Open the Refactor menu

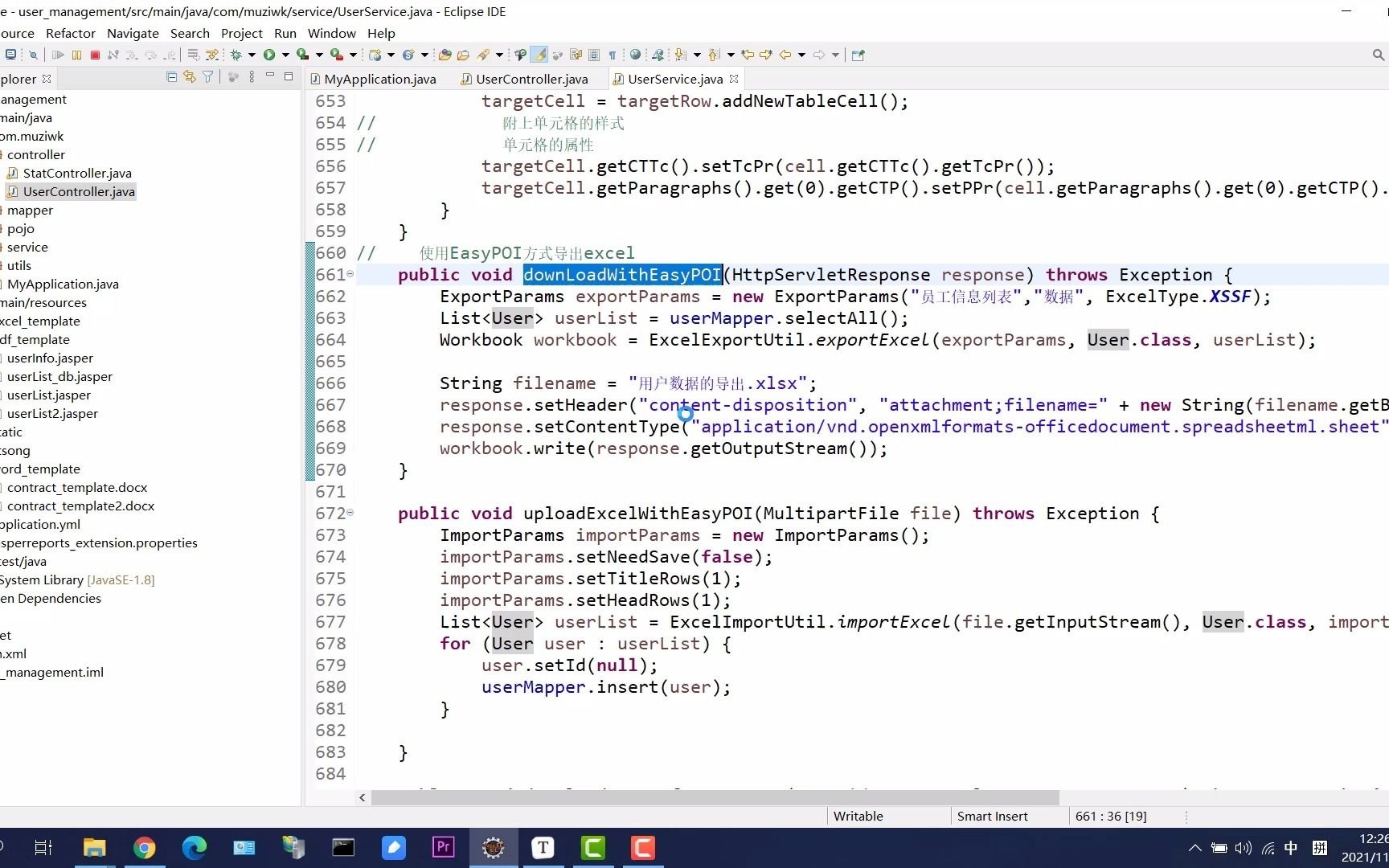[x=71, y=33]
